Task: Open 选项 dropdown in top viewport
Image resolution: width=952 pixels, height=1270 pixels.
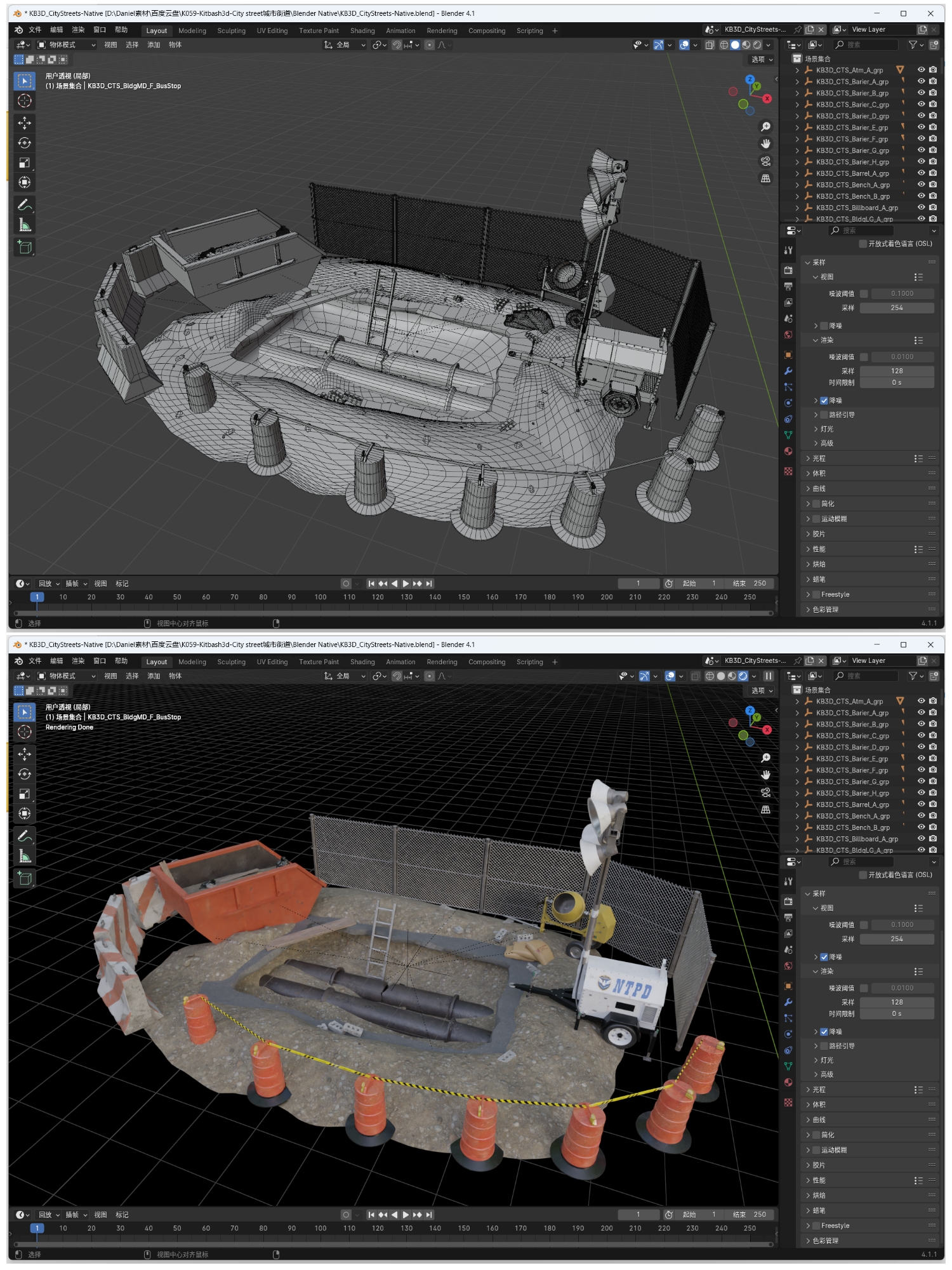Action: coord(762,60)
